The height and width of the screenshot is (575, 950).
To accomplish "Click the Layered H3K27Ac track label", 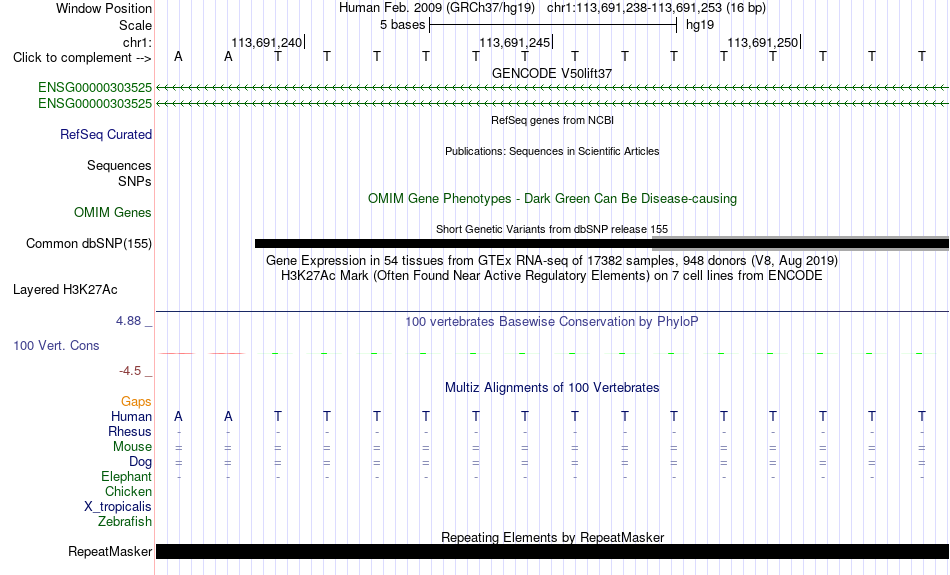I will (65, 290).
